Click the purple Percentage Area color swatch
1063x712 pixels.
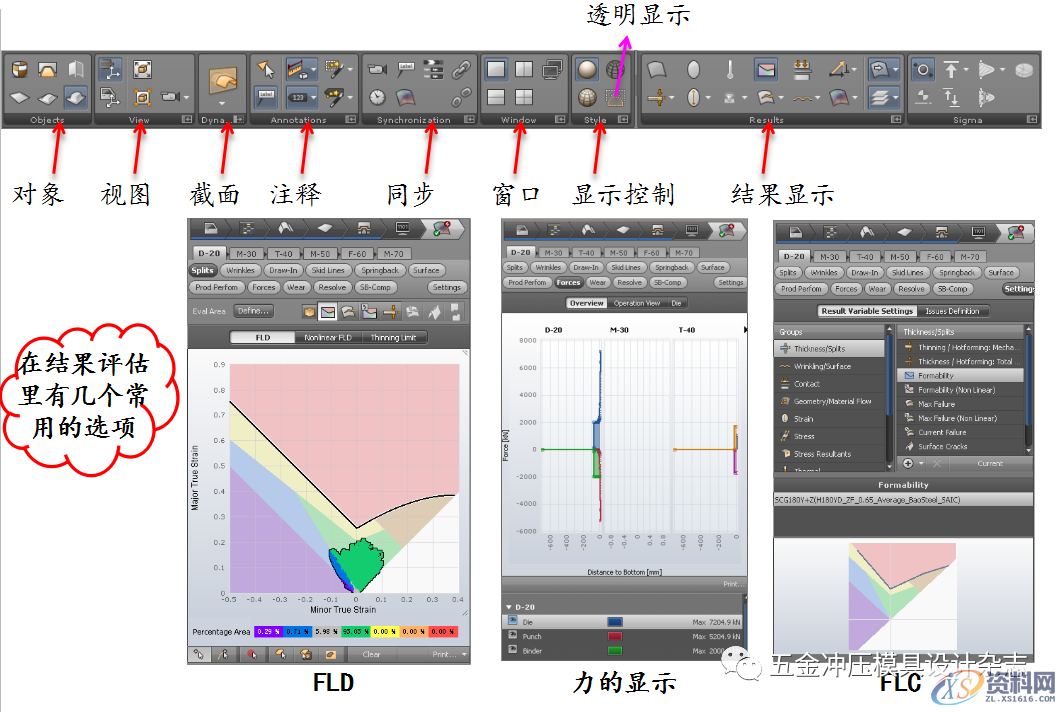pos(266,632)
